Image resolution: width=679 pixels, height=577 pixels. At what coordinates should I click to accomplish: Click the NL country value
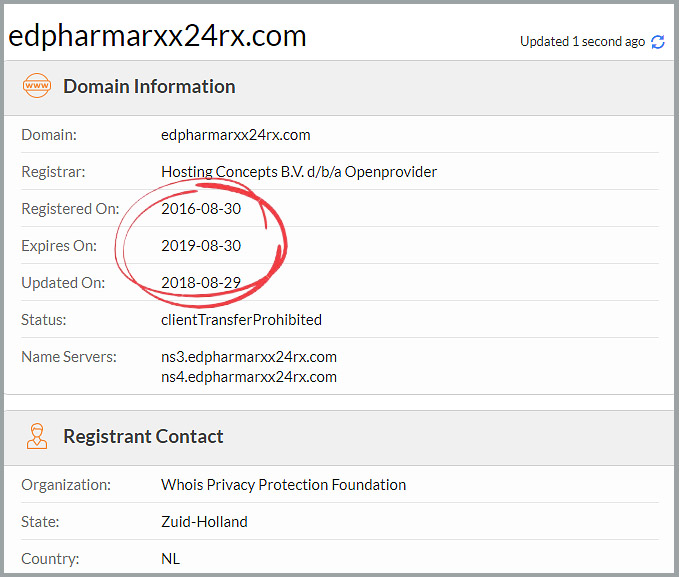[x=170, y=559]
